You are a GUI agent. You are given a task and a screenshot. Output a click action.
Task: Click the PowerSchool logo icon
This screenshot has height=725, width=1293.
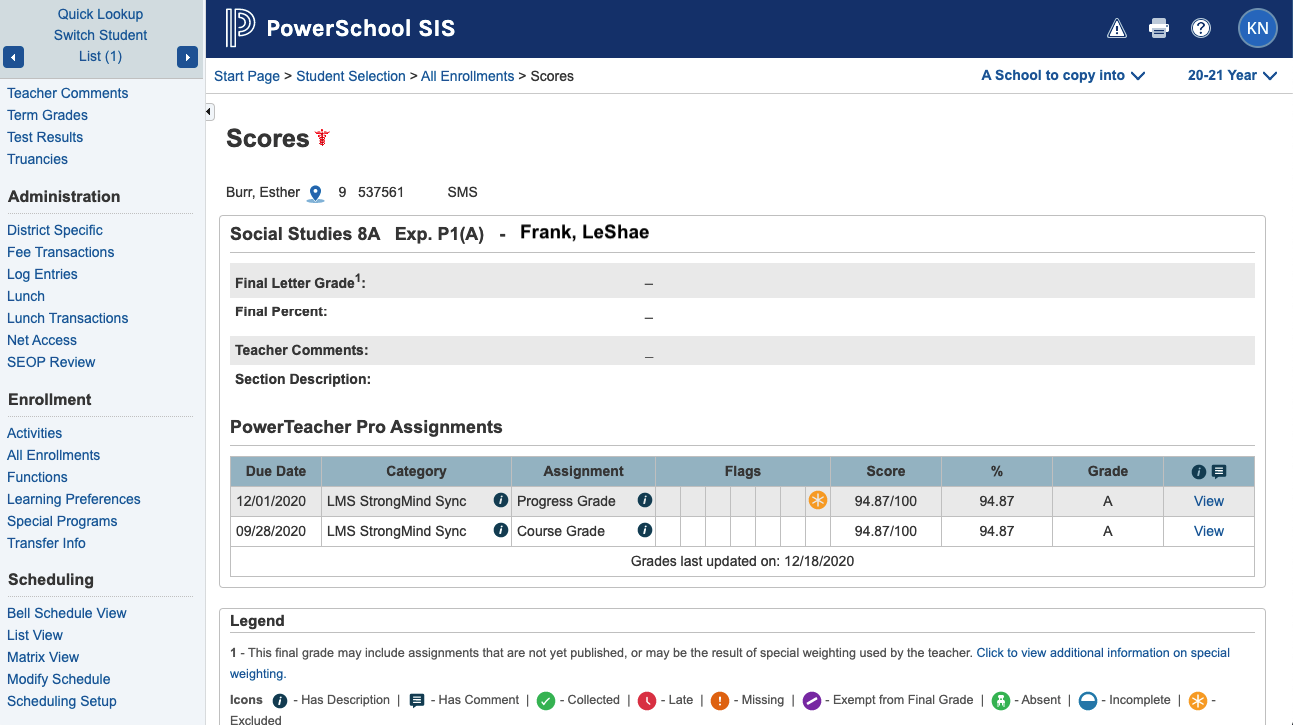click(240, 28)
